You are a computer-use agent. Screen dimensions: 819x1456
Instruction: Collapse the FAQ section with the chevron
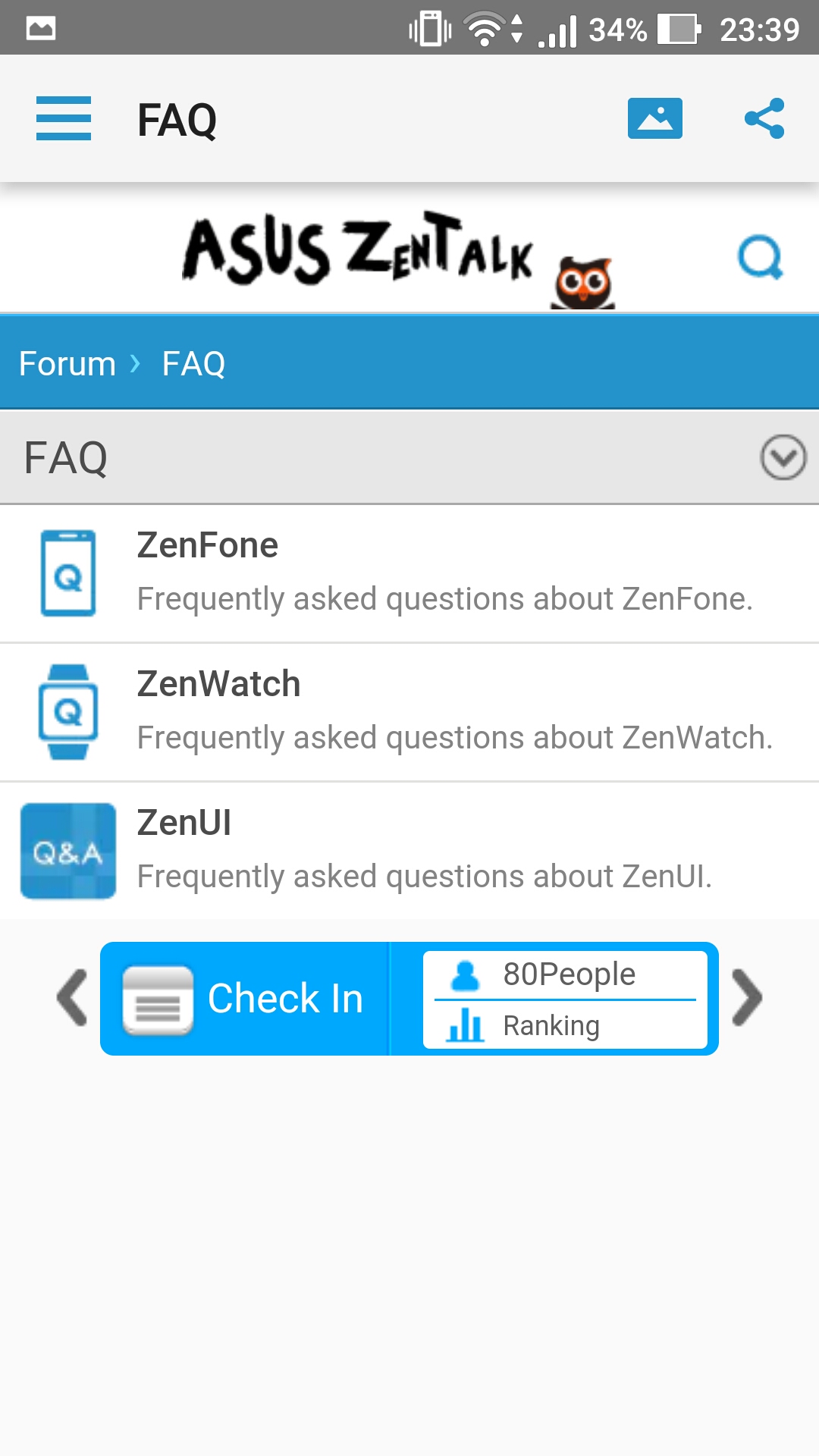click(783, 457)
